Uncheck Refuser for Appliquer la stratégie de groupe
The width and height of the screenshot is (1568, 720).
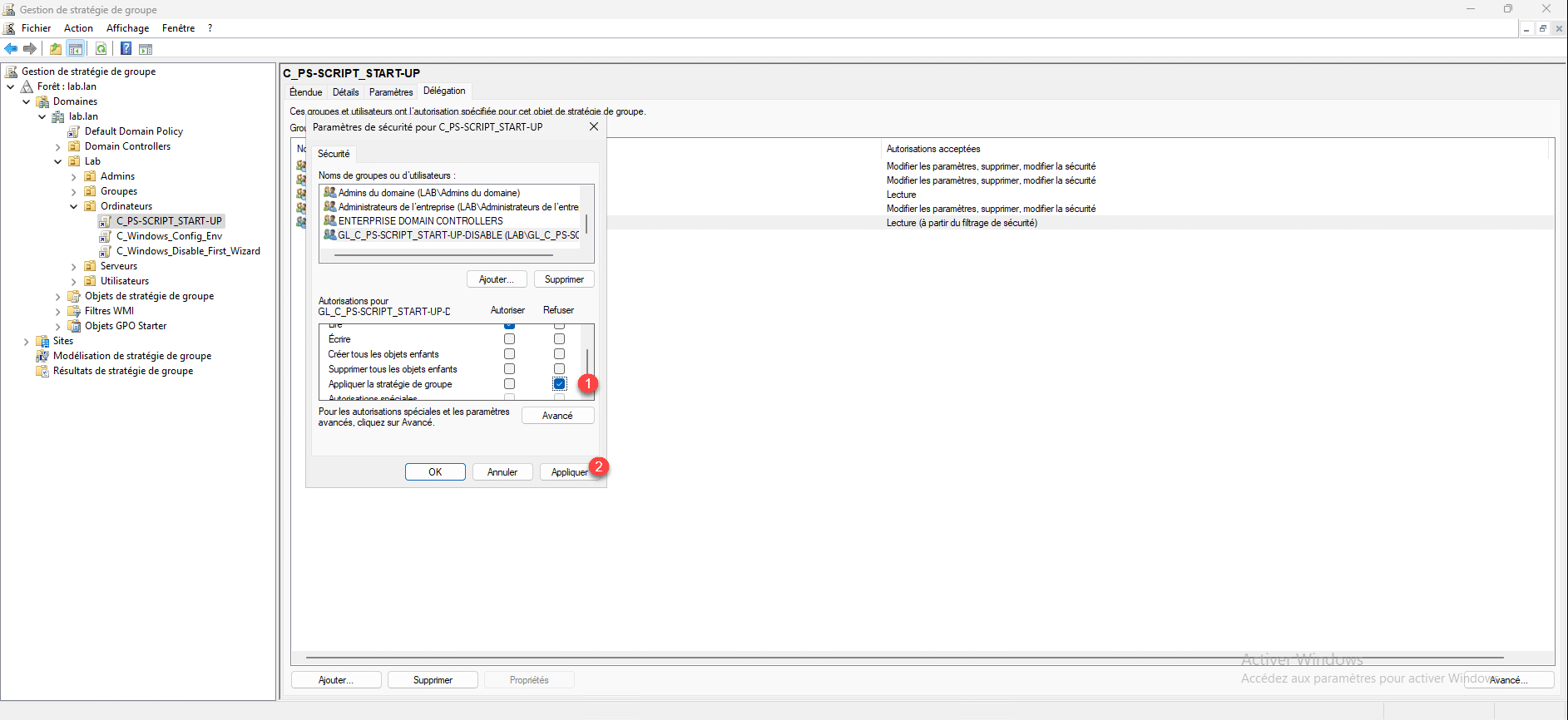(x=559, y=384)
